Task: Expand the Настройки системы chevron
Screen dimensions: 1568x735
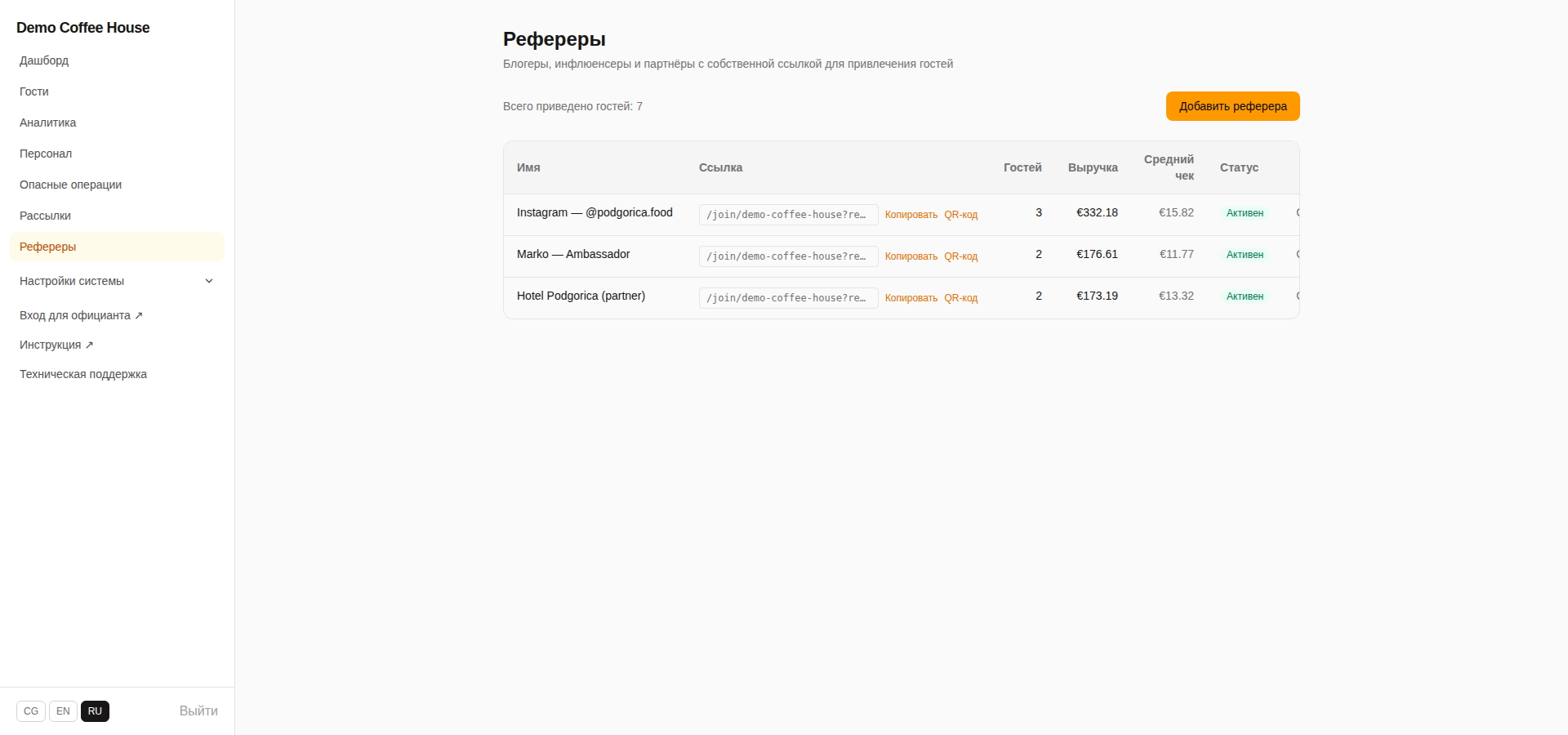Action: click(x=209, y=281)
